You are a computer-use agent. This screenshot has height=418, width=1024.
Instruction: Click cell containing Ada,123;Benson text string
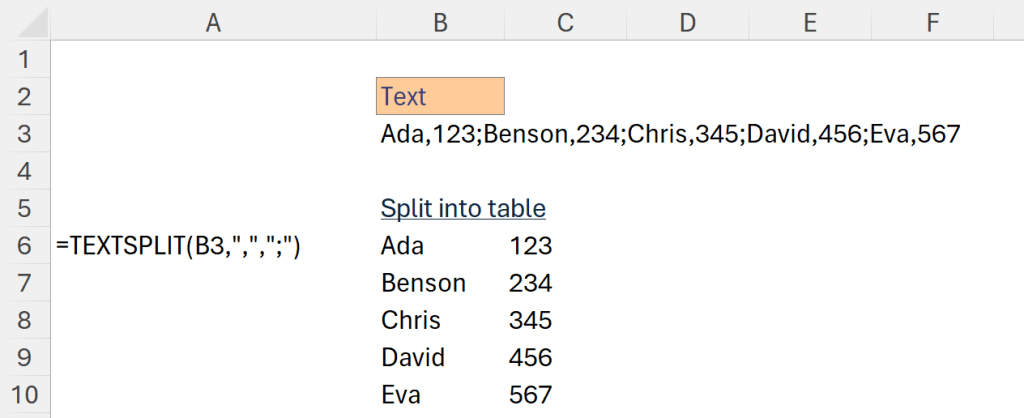click(440, 134)
